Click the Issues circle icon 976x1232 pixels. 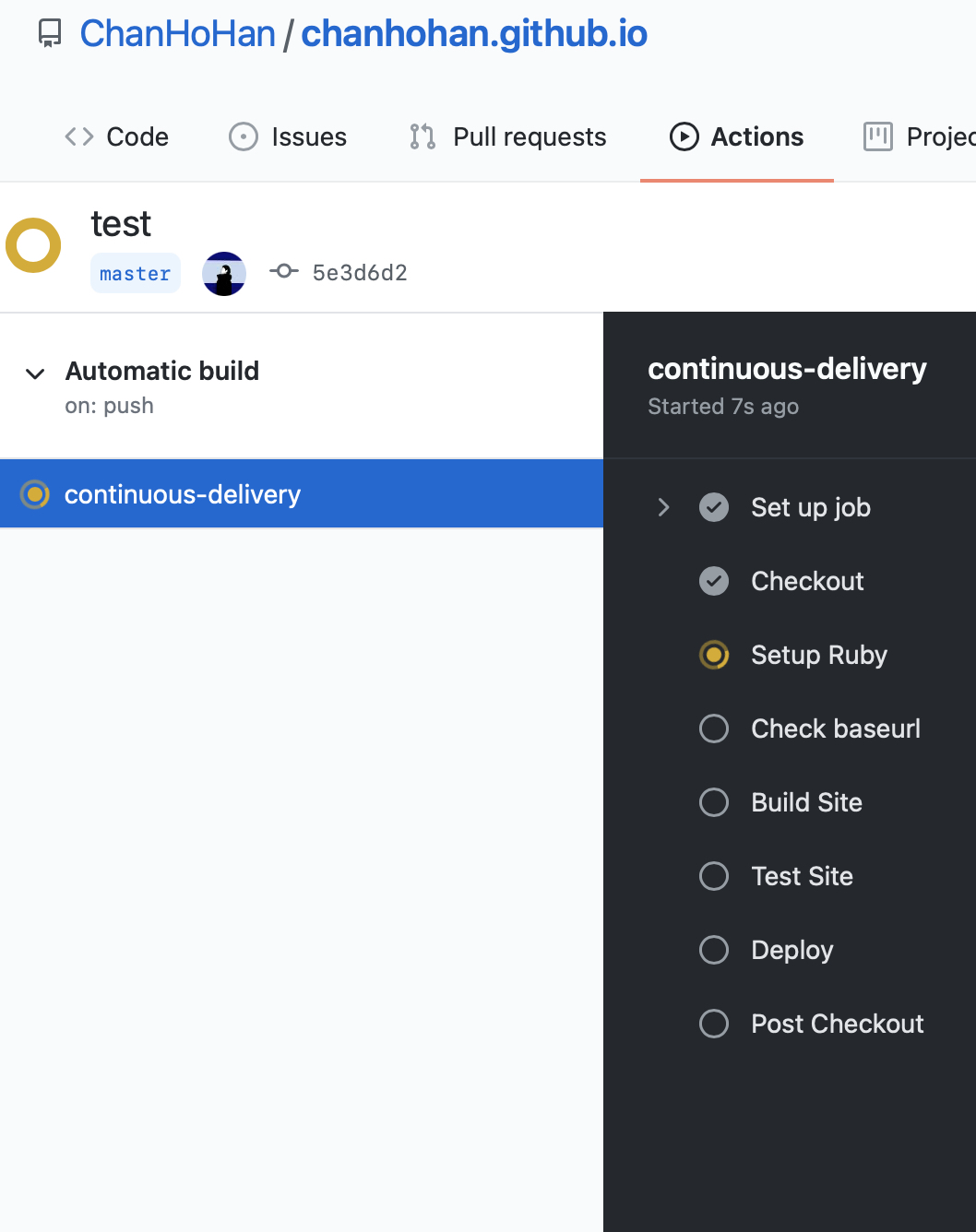(243, 136)
